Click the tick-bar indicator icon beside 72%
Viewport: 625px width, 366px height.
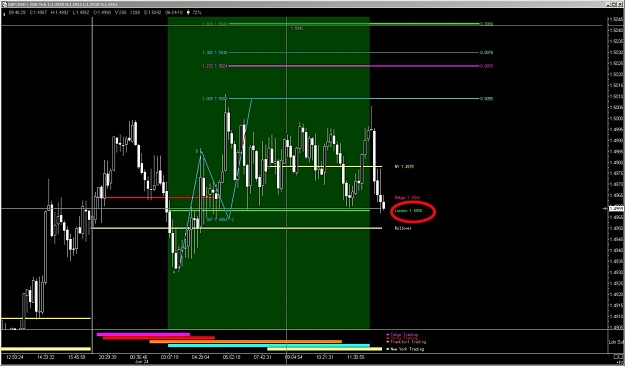[188, 12]
